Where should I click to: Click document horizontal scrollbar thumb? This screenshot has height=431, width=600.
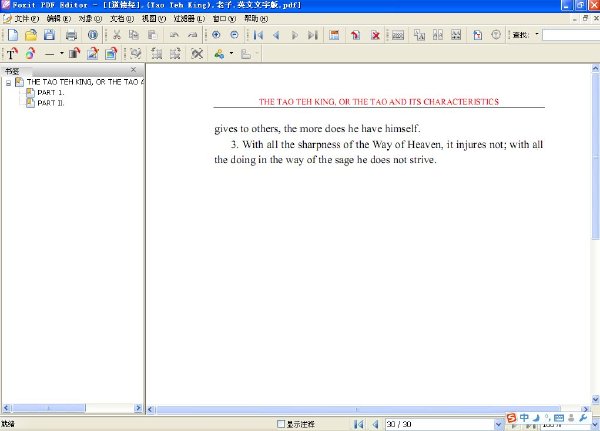(x=358, y=410)
